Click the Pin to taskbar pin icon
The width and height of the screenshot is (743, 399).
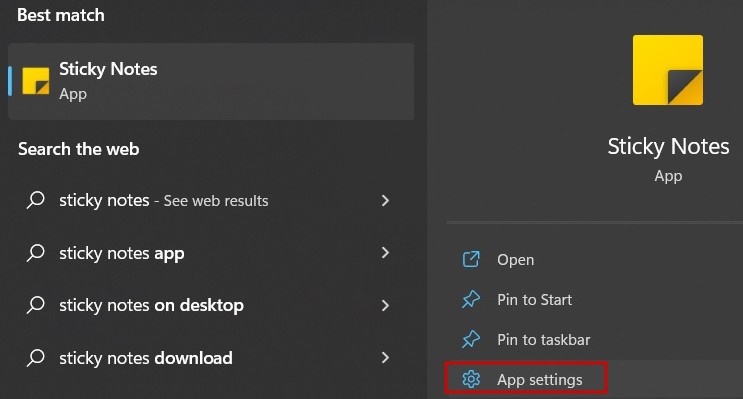[471, 339]
